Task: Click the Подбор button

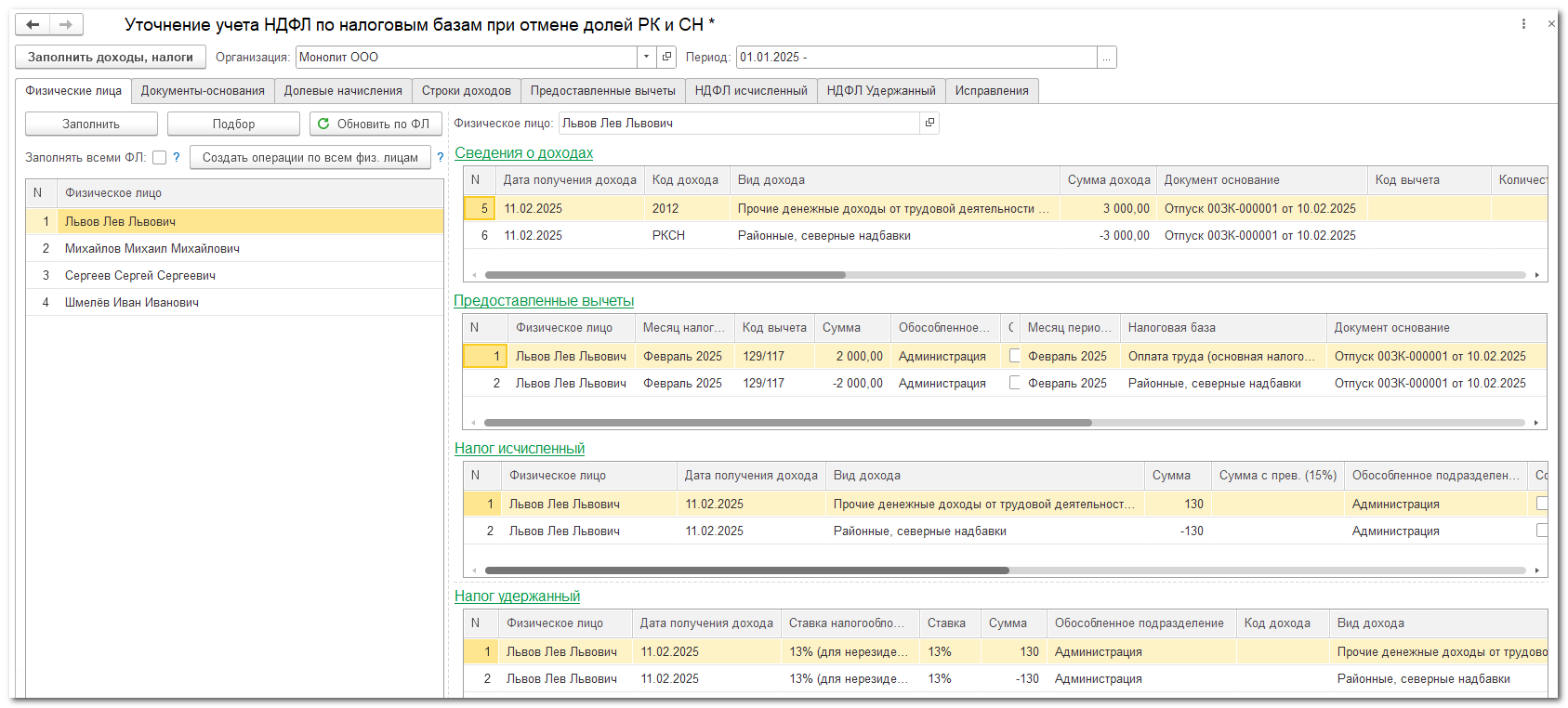Action: coord(233,124)
